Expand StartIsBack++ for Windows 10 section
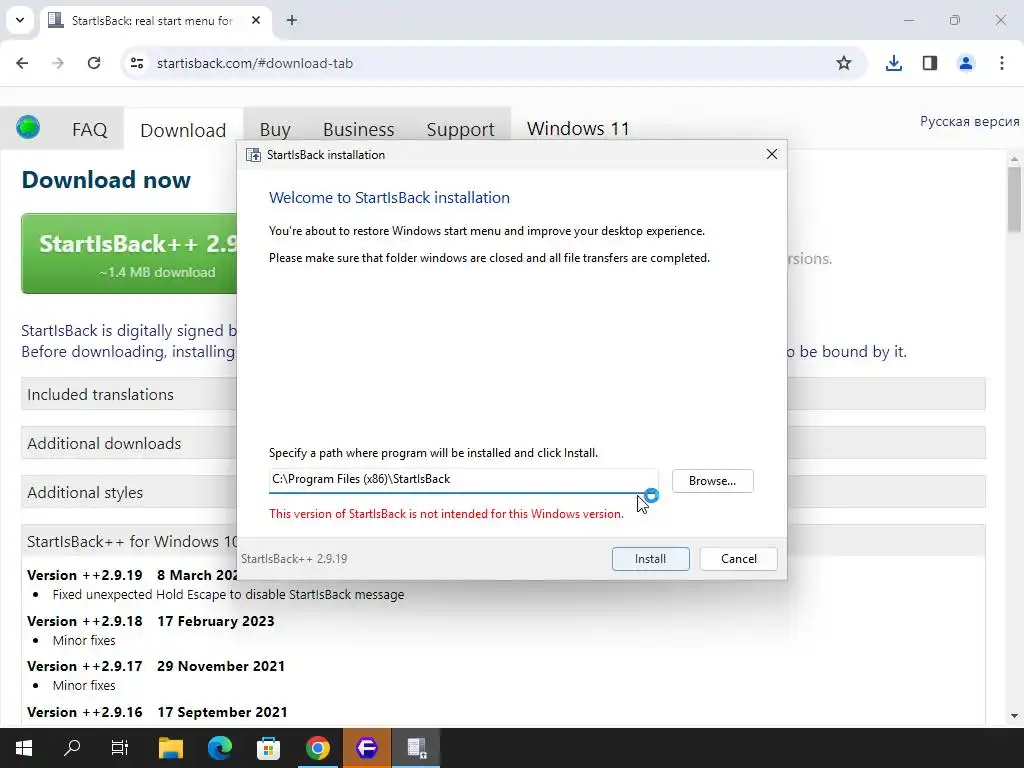Screen dimensions: 1024x768 tap(129, 541)
